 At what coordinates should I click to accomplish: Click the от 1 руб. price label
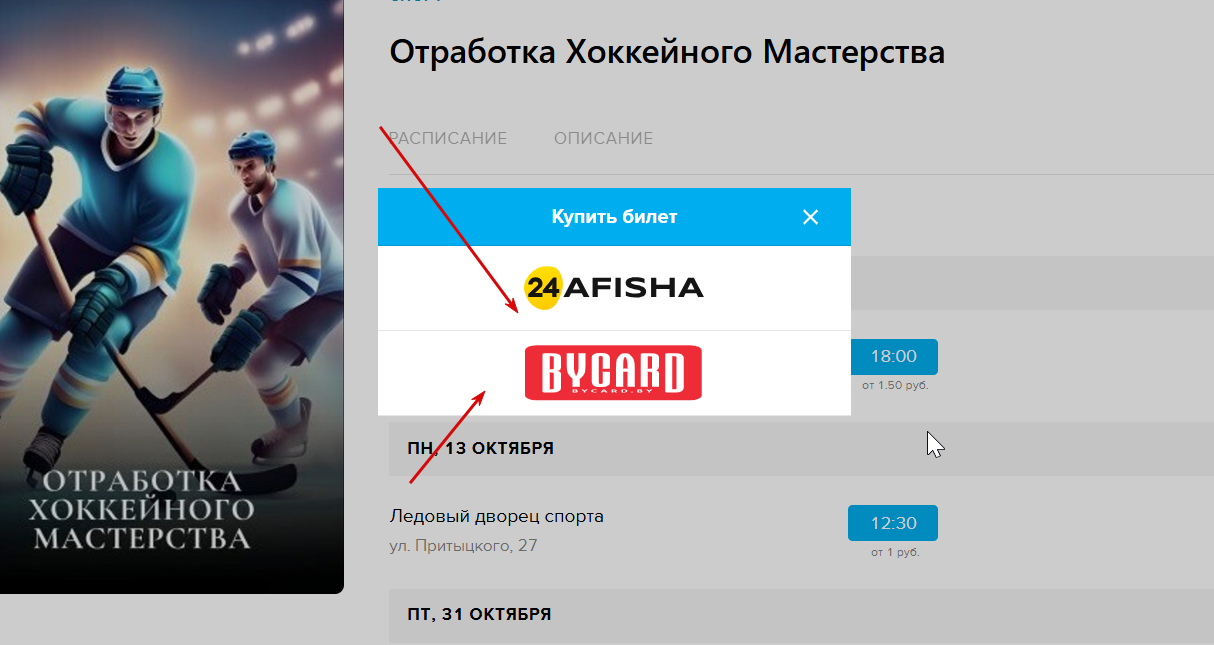[895, 552]
